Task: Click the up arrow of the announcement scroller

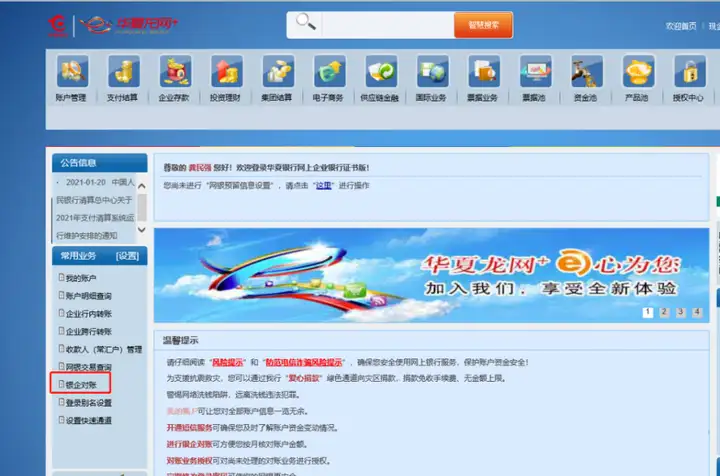Action: pos(142,186)
